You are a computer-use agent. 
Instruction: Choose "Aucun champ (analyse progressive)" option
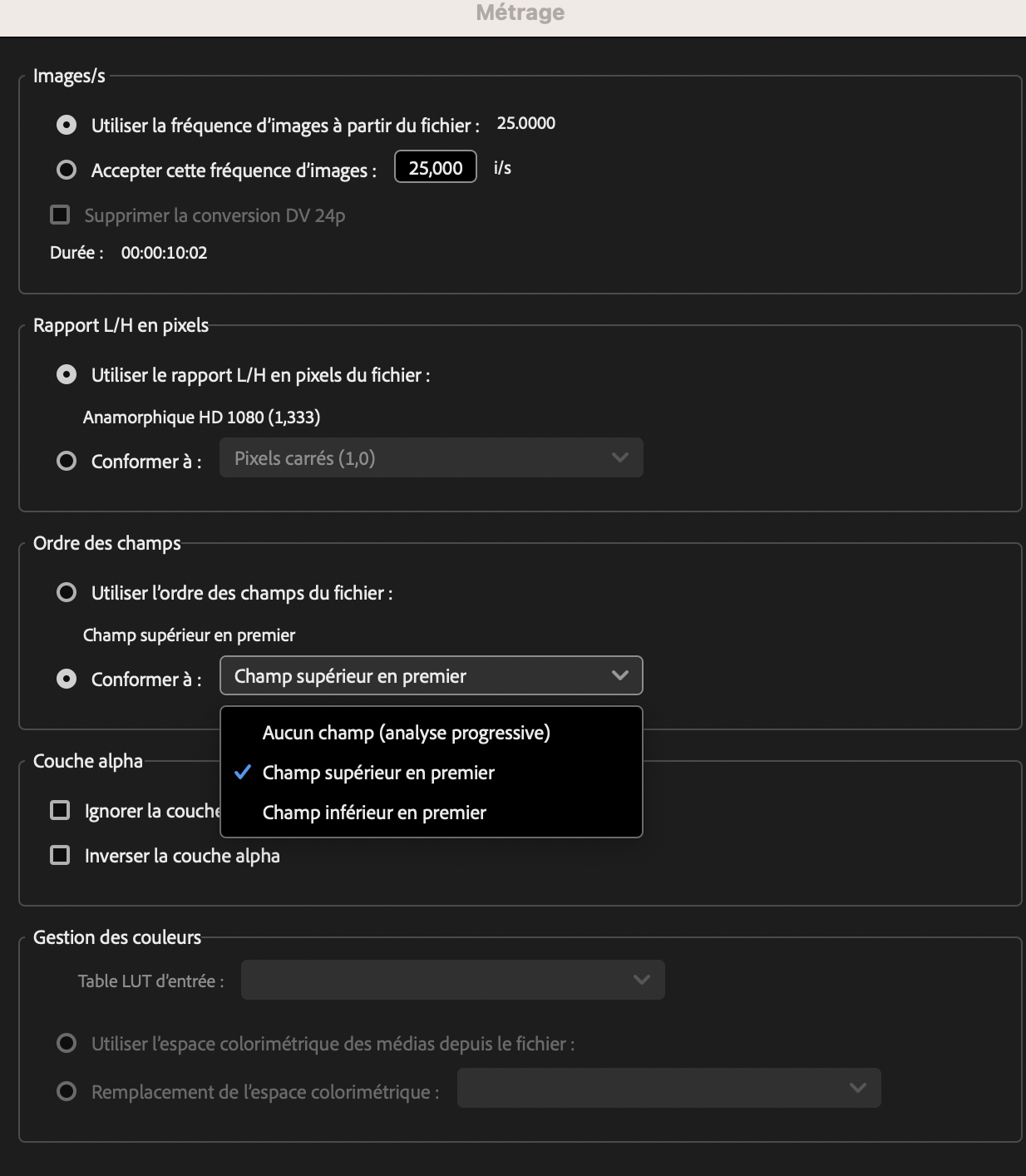pos(406,733)
